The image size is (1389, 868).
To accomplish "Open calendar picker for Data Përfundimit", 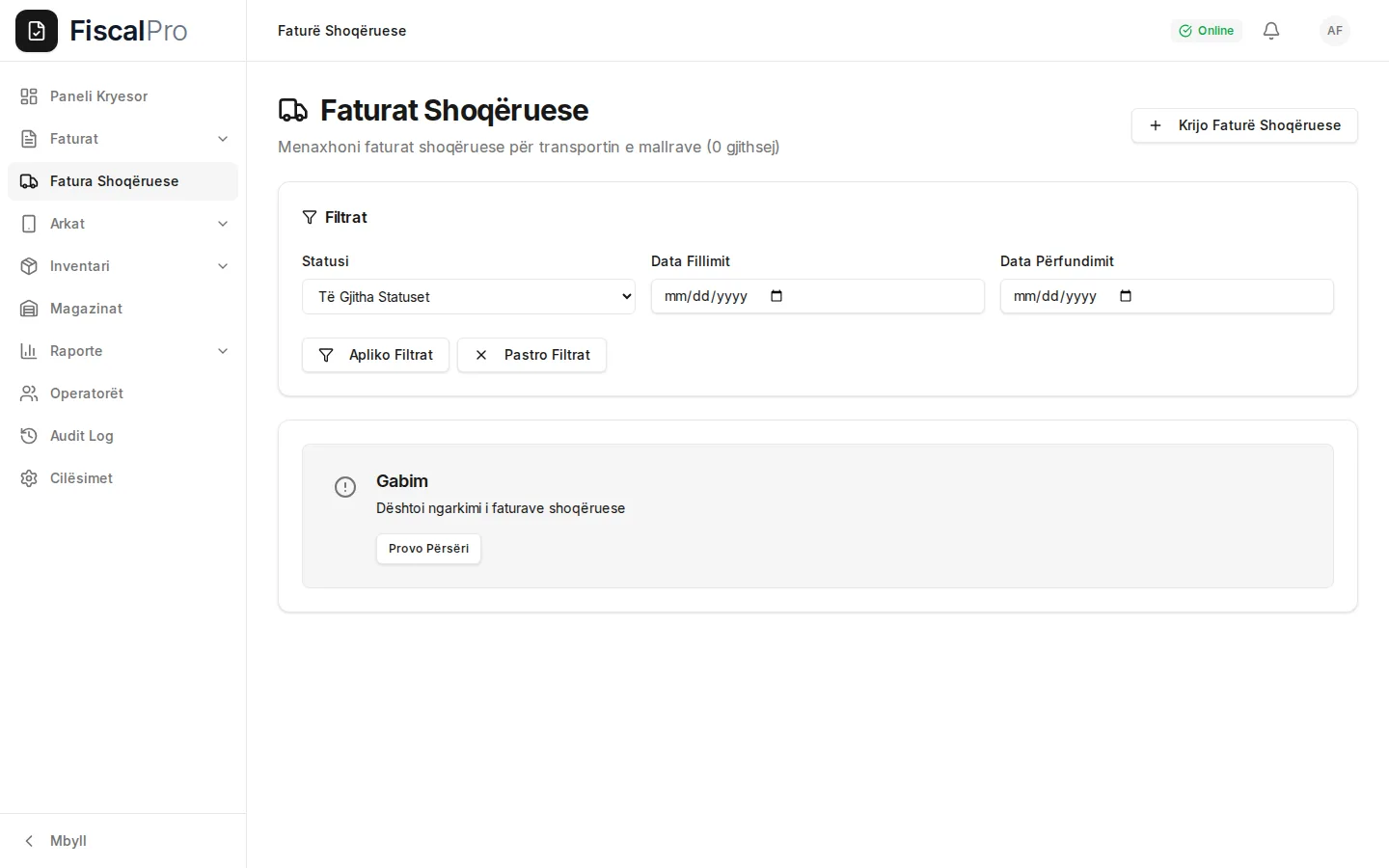I will pyautogui.click(x=1126, y=296).
